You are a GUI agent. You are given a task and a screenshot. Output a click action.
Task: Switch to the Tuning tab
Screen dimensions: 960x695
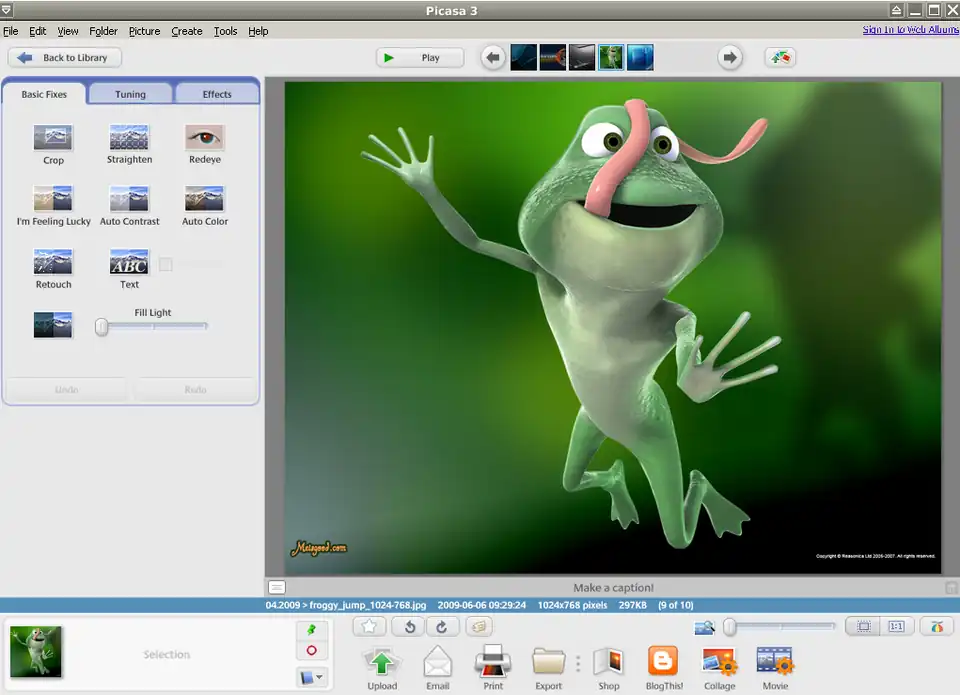(x=130, y=94)
